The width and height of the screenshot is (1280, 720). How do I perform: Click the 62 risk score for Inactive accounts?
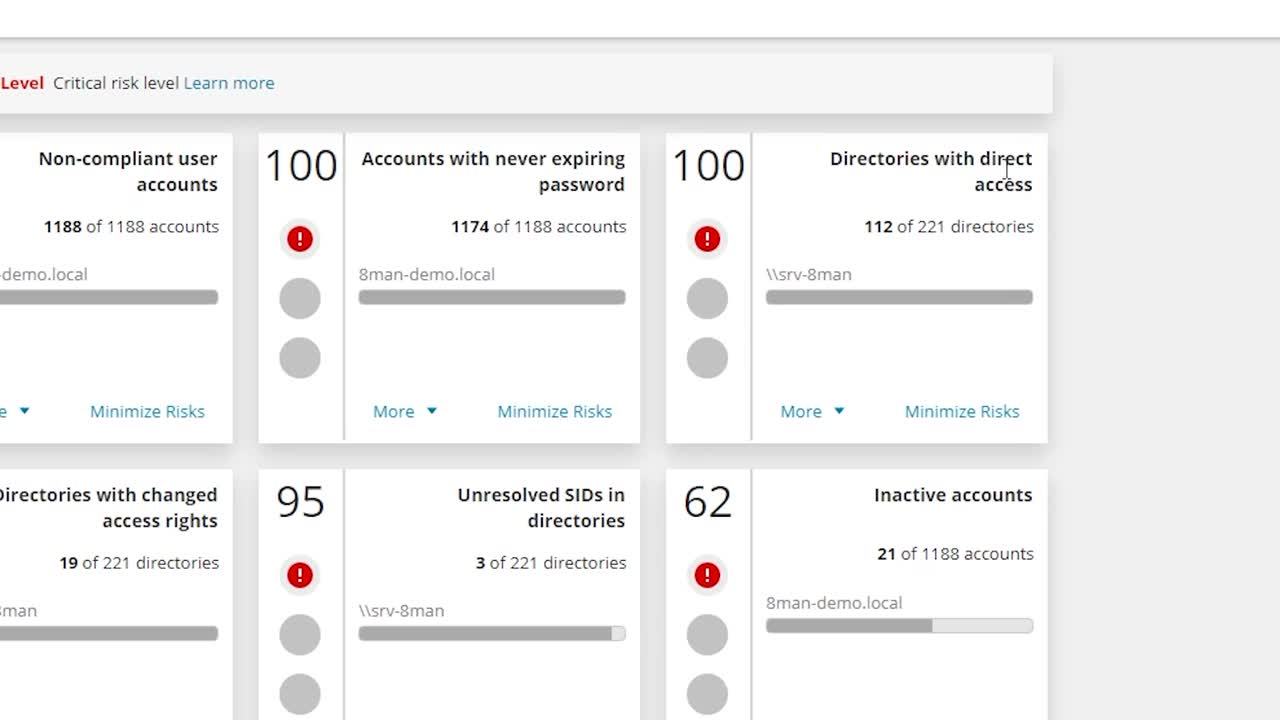707,502
